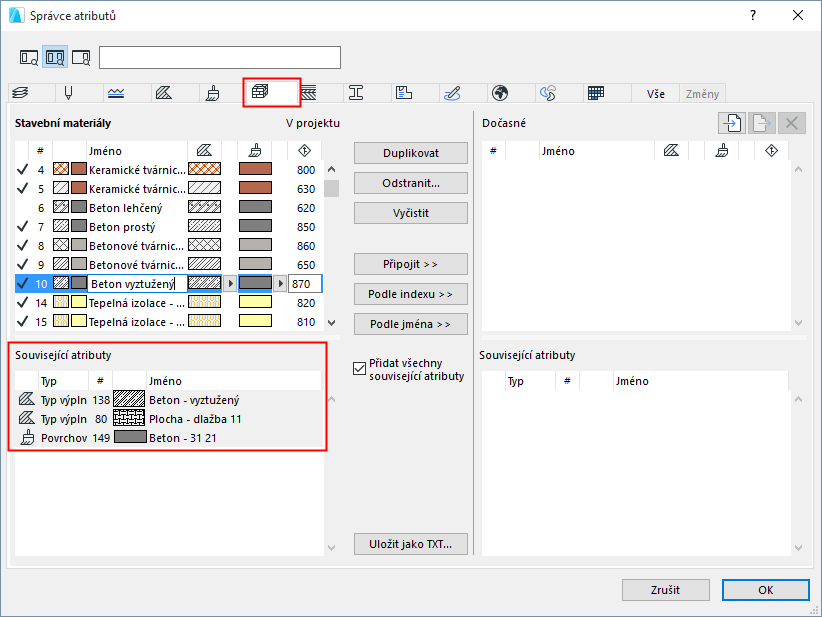Click the Vyčistit button

(410, 213)
